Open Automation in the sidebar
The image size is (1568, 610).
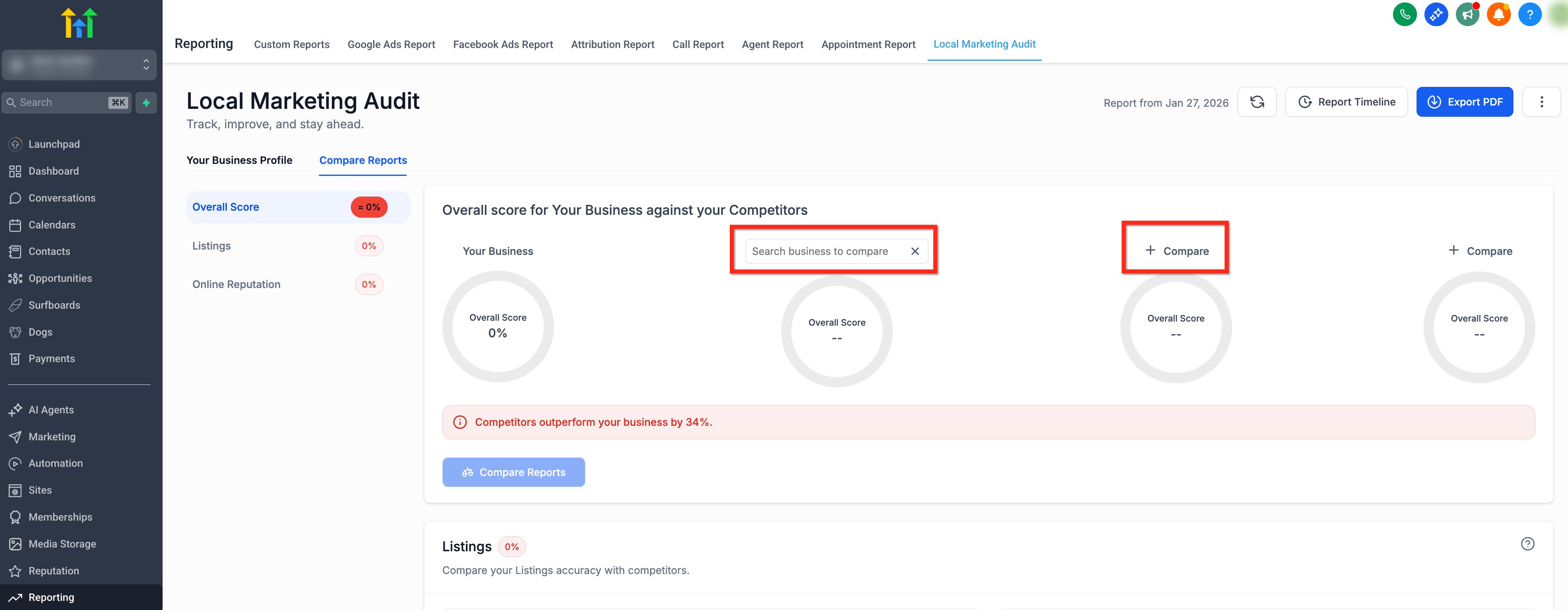point(55,463)
